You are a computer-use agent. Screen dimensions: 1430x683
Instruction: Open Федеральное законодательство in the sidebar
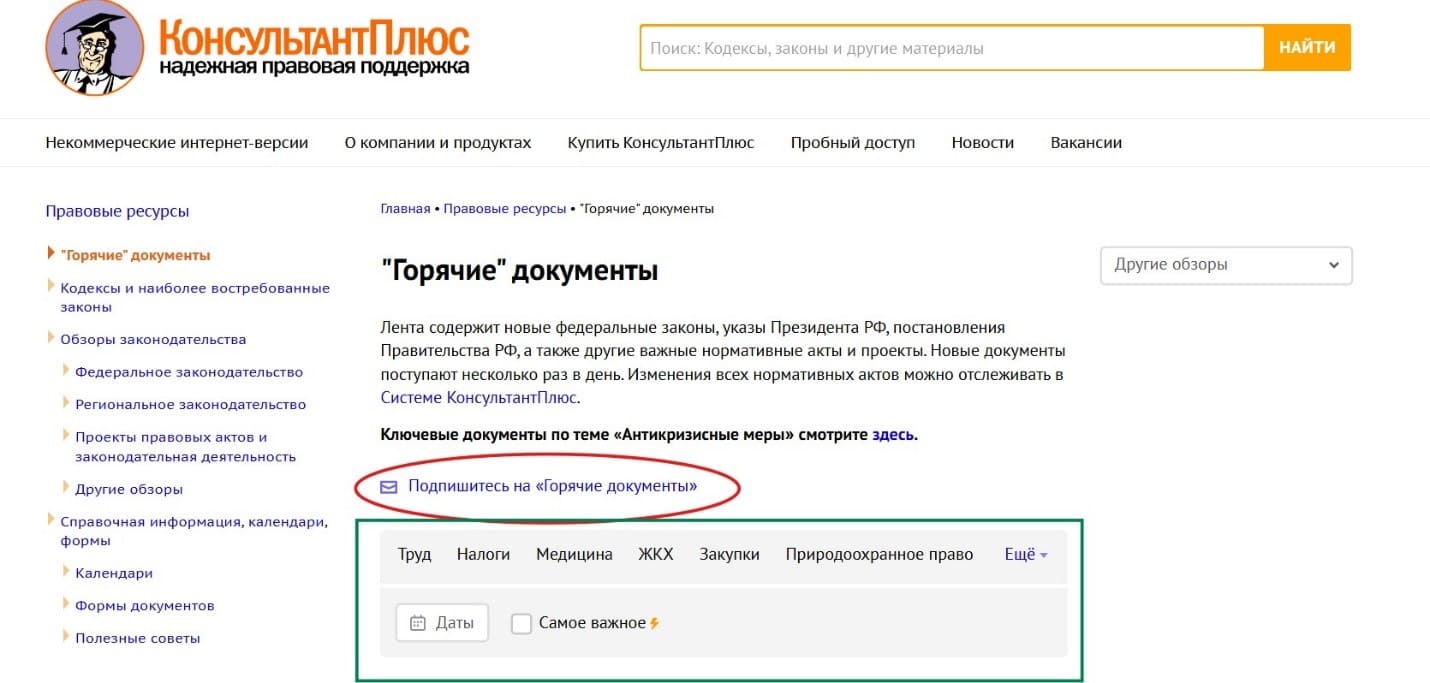[x=189, y=372]
